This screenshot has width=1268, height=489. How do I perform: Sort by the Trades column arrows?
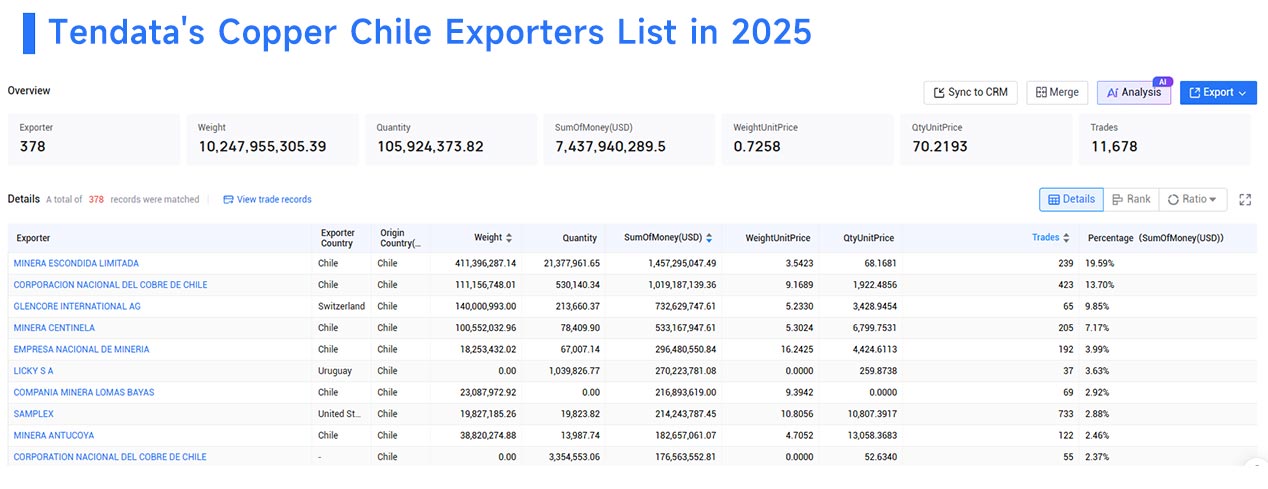(1067, 238)
